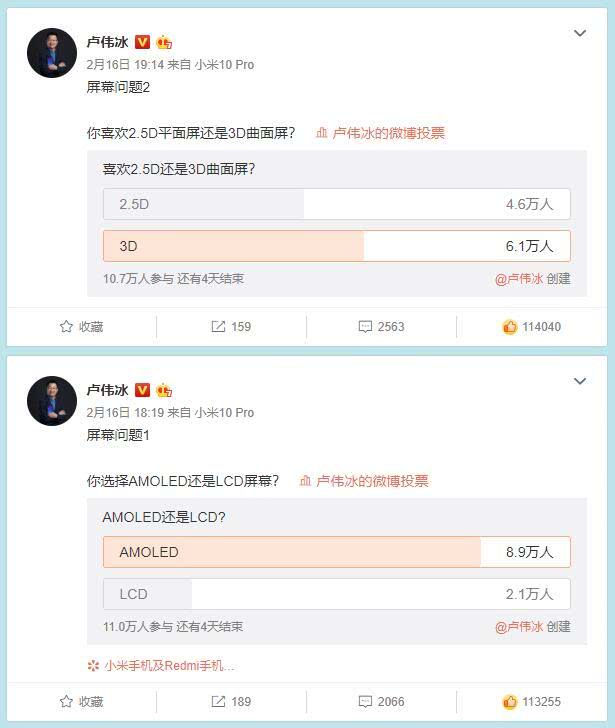Vote for the 2.5D option
615x728 pixels.
[x=336, y=204]
